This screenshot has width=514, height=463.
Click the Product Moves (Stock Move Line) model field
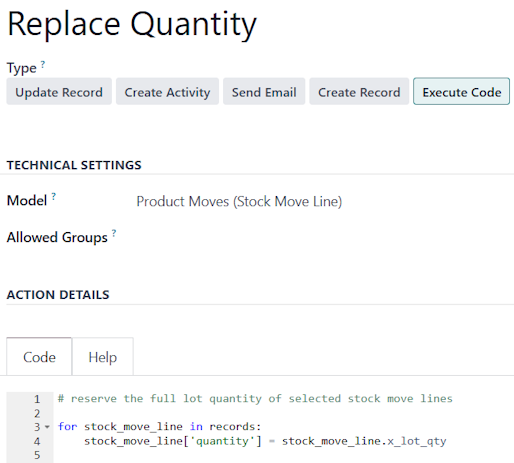pyautogui.click(x=239, y=202)
